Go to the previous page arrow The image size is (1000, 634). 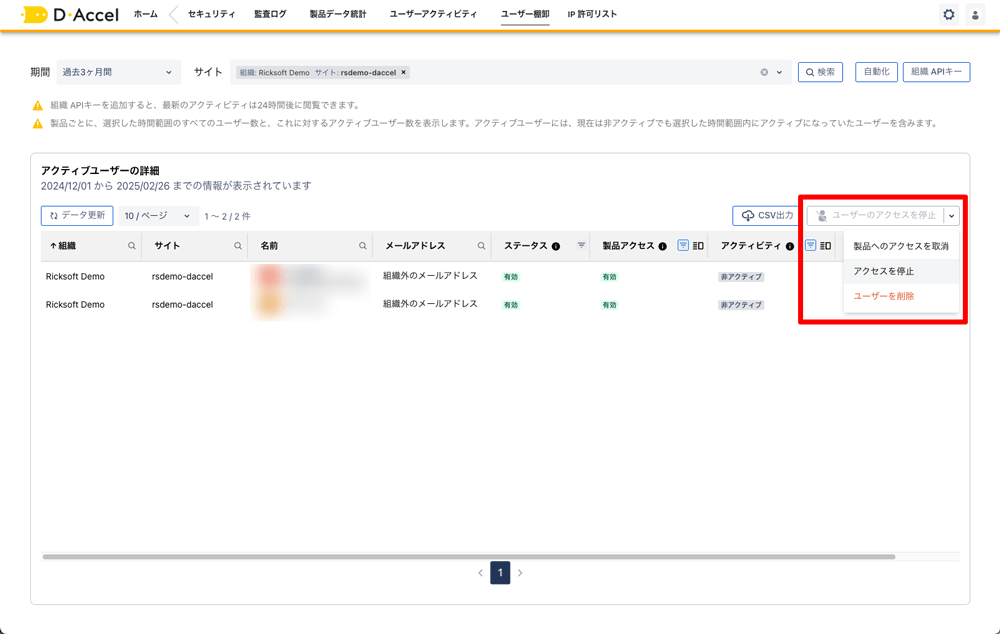[480, 573]
